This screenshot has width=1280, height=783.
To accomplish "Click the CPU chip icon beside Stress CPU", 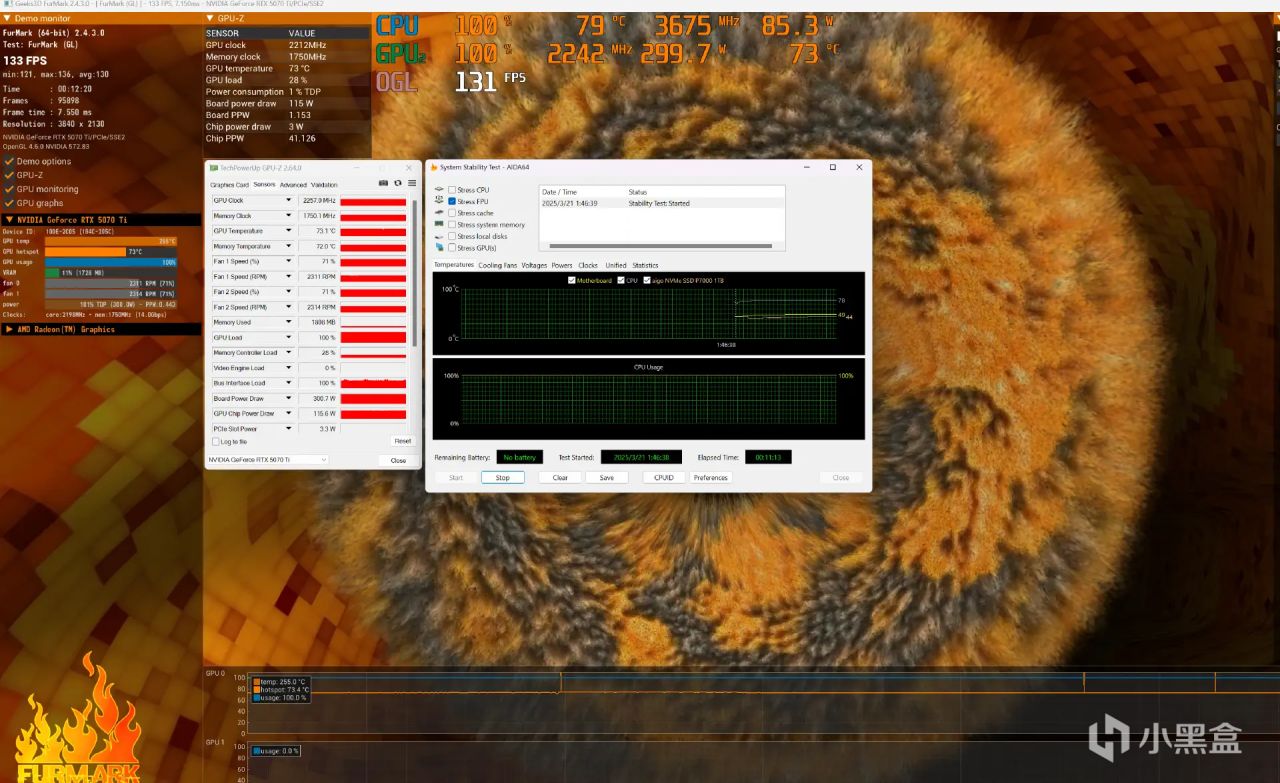I will (x=439, y=189).
